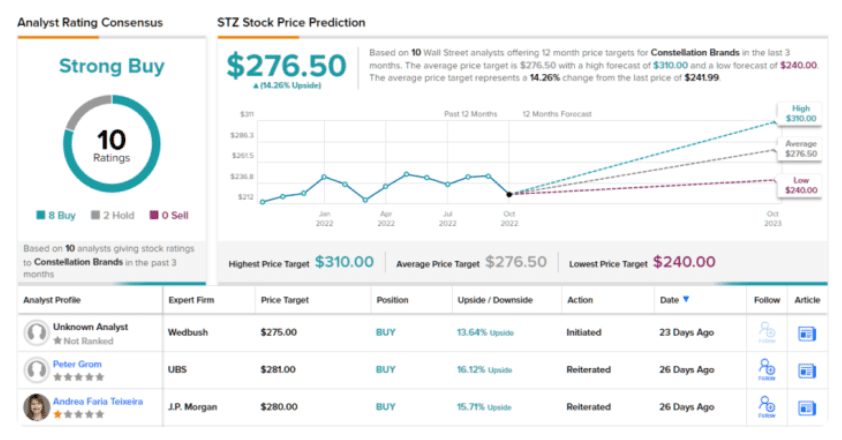Open the J.P. Morgan rating article
Image resolution: width=842 pixels, height=440 pixels.
click(807, 406)
